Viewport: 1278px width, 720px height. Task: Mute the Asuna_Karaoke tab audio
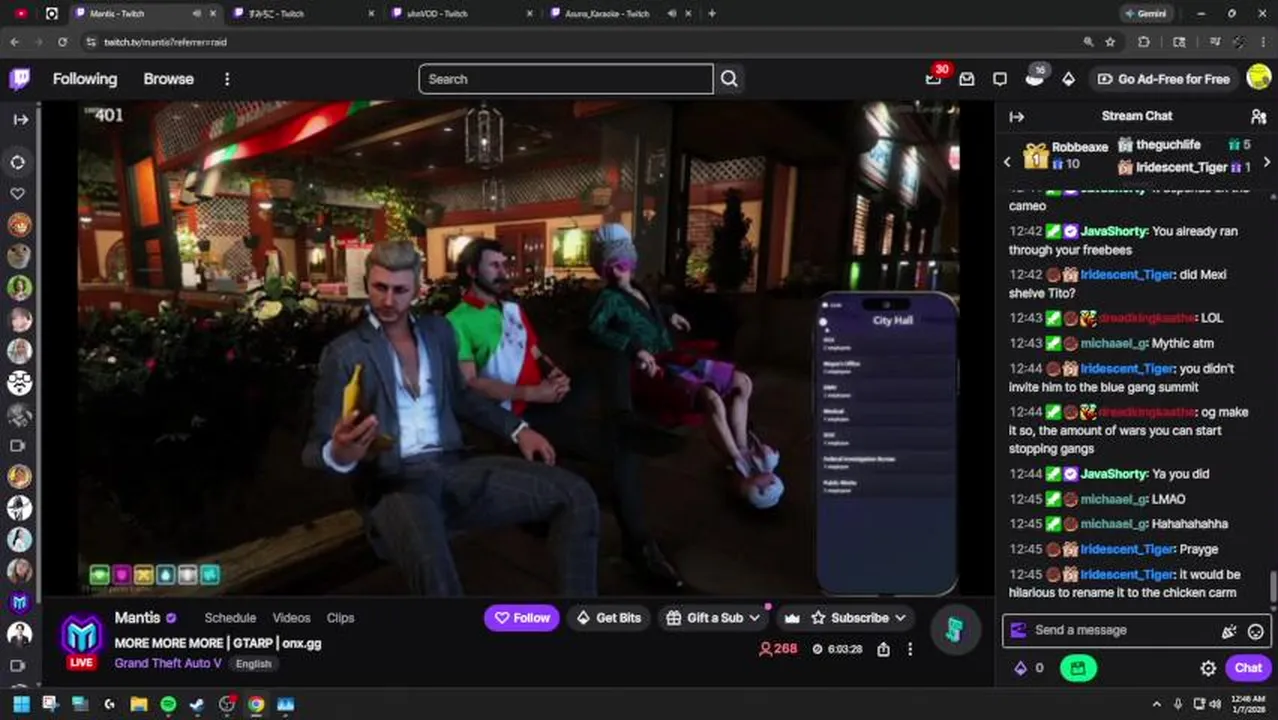672,14
